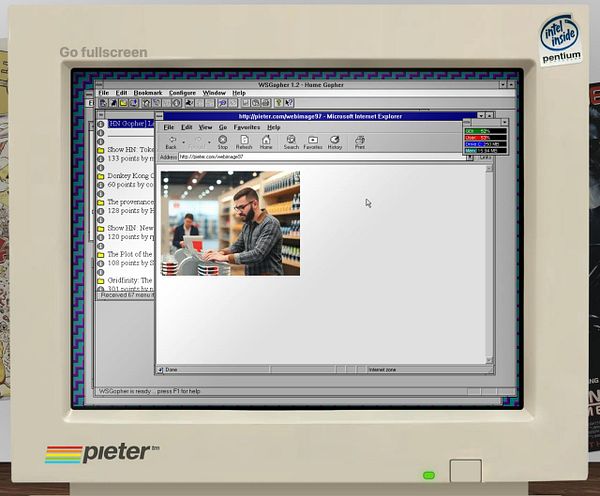This screenshot has width=600, height=496.
Task: Open the Go menu in Internet Explorer
Action: click(x=223, y=127)
